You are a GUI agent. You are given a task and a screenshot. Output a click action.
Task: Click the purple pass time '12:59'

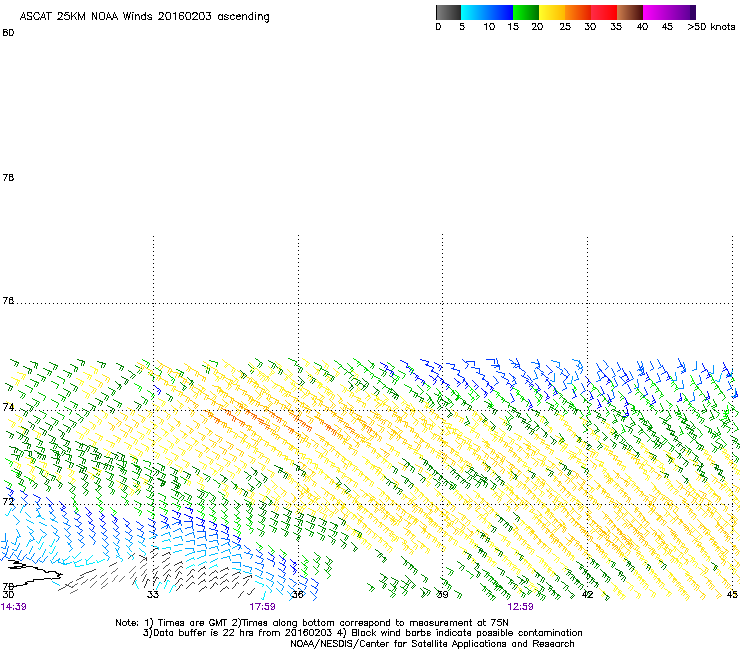click(x=521, y=607)
